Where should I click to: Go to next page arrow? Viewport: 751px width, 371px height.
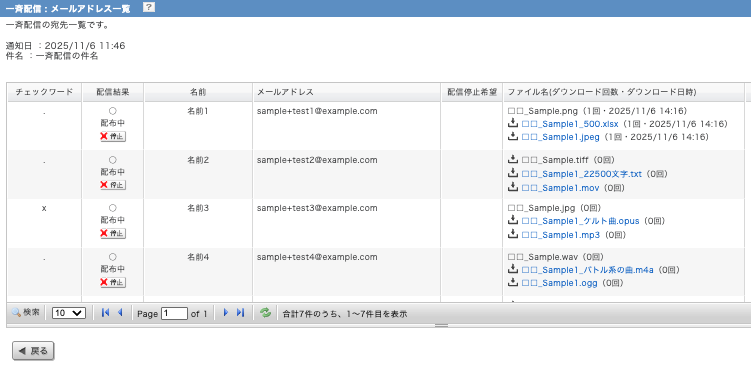226,313
